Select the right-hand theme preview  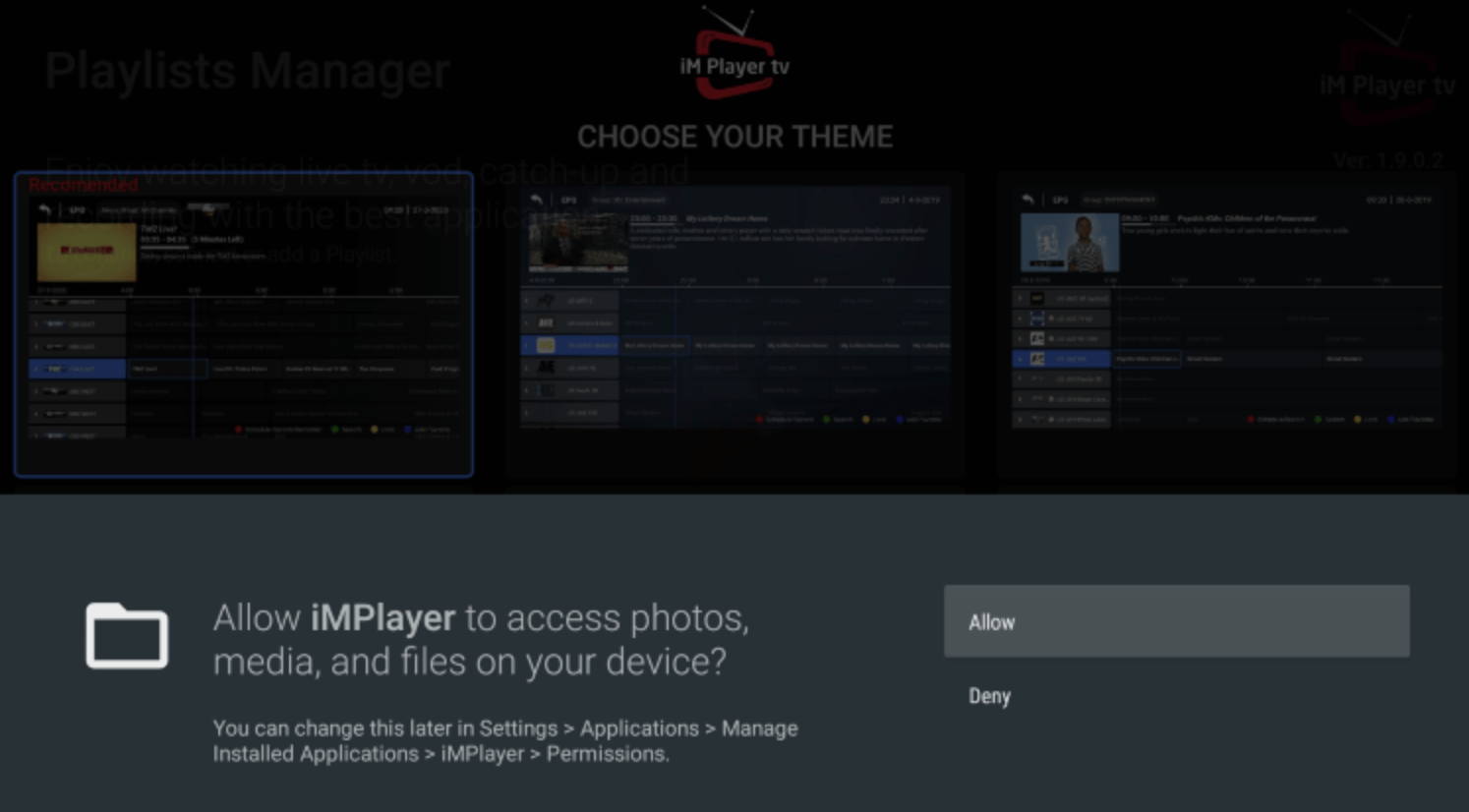(x=1227, y=324)
